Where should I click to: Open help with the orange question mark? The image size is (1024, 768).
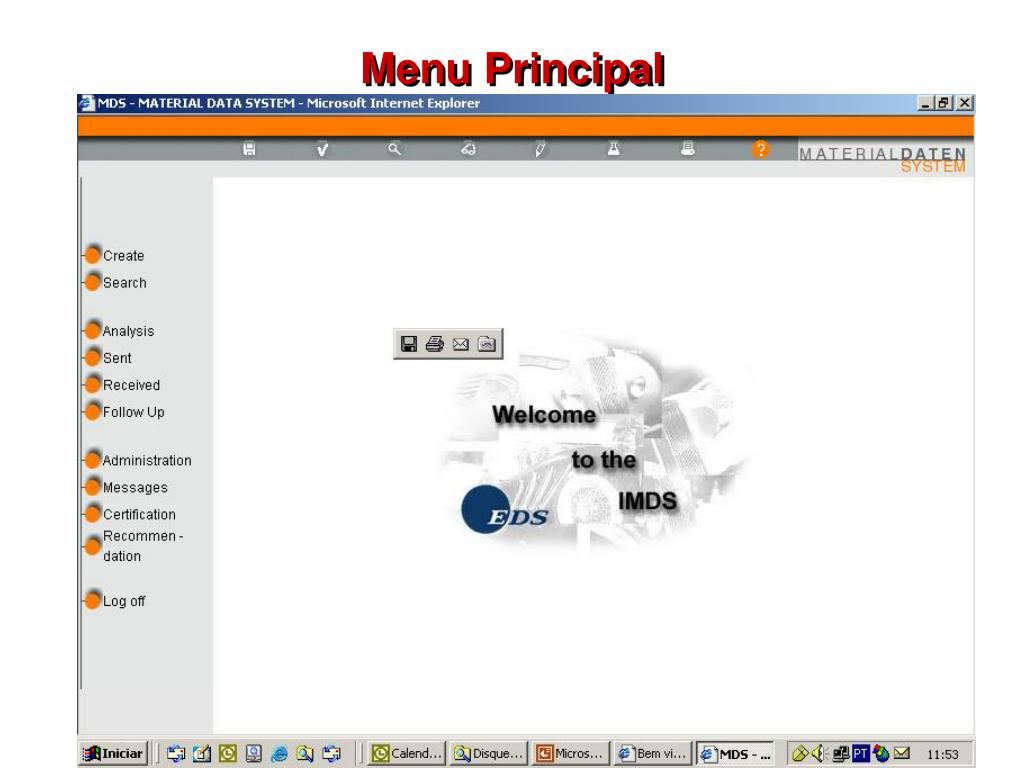click(x=760, y=150)
